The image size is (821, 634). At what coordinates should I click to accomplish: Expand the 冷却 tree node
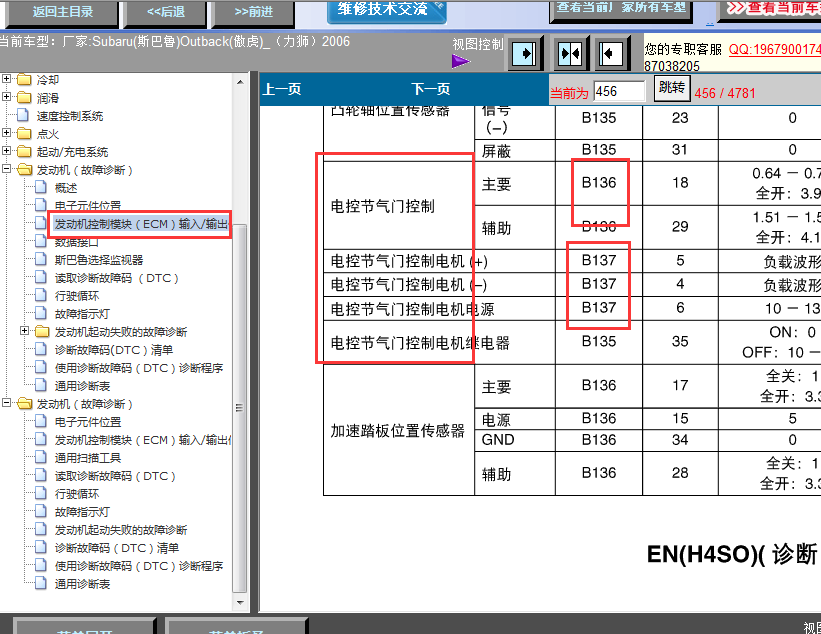(x=6, y=79)
